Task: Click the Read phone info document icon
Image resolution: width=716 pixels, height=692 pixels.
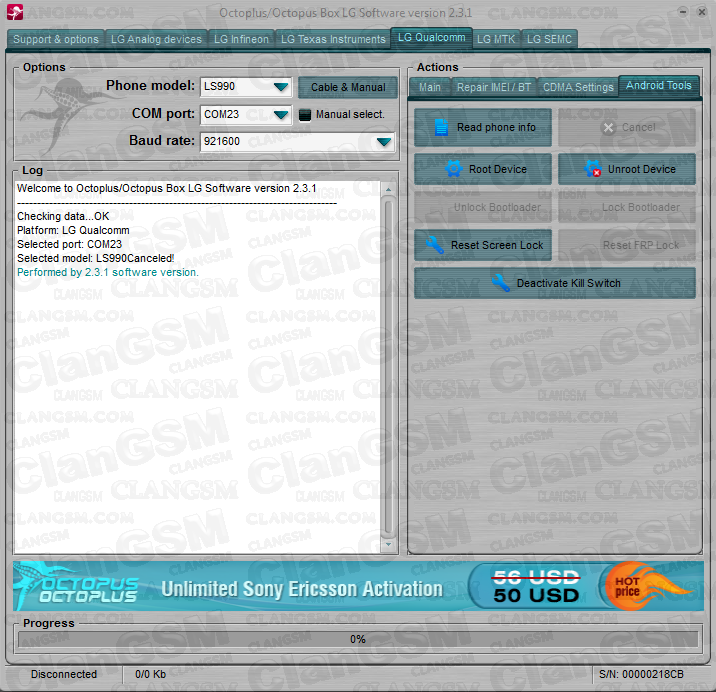Action: 441,127
